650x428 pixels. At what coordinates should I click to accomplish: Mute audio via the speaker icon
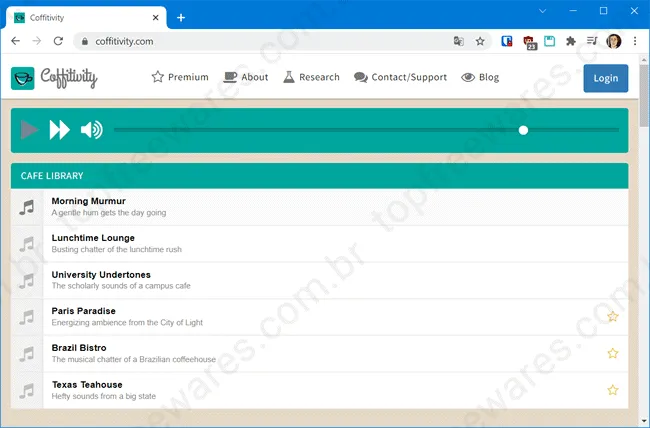click(92, 130)
